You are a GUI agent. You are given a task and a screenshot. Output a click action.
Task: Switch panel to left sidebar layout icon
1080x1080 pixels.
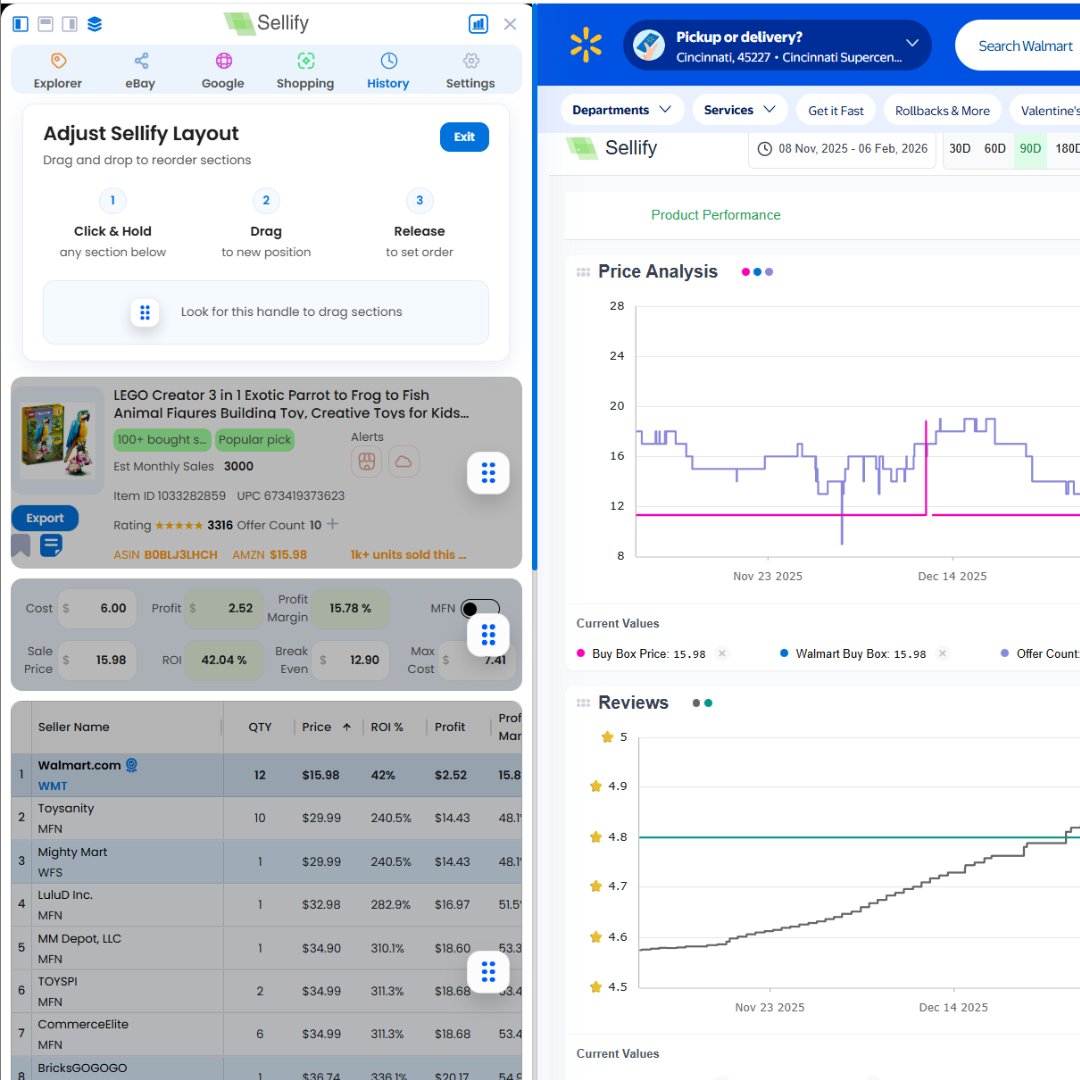tap(21, 24)
